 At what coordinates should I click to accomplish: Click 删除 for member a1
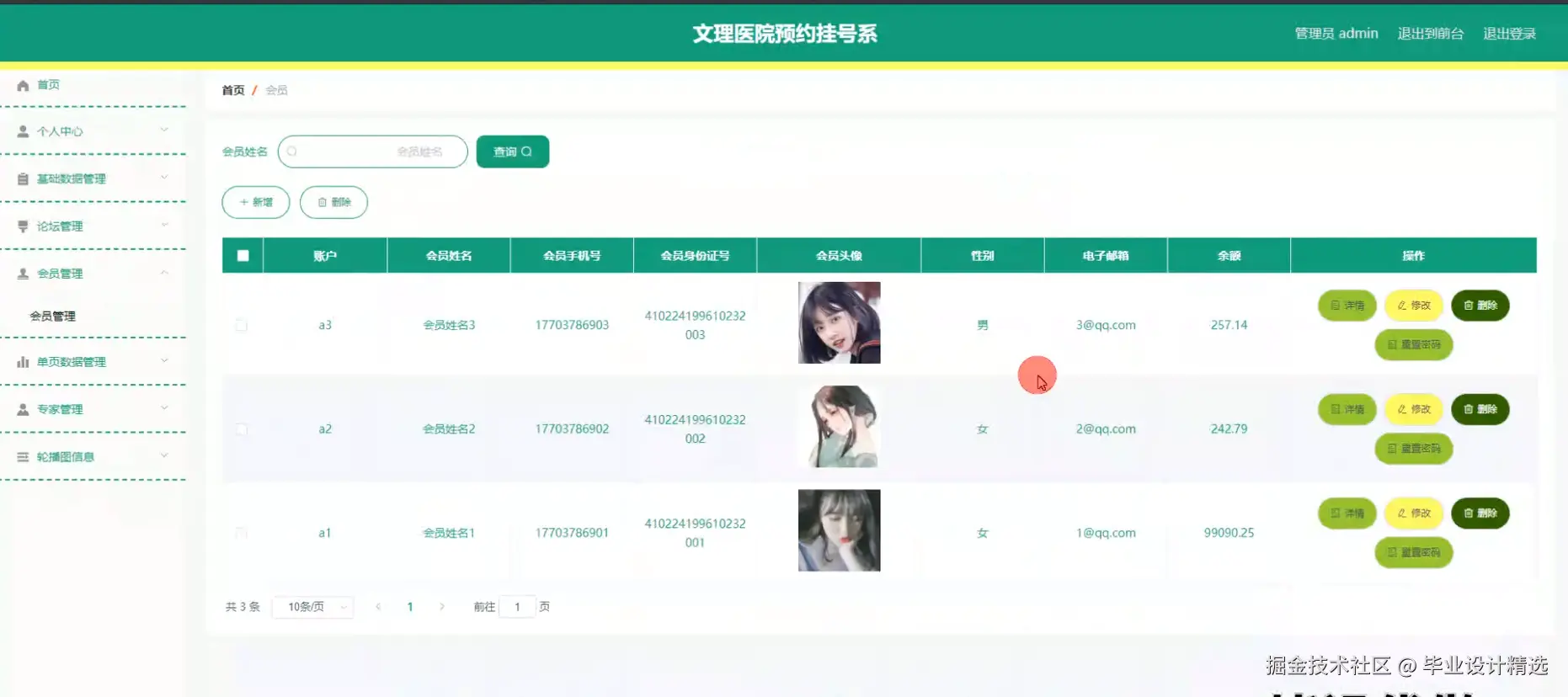pos(1480,513)
